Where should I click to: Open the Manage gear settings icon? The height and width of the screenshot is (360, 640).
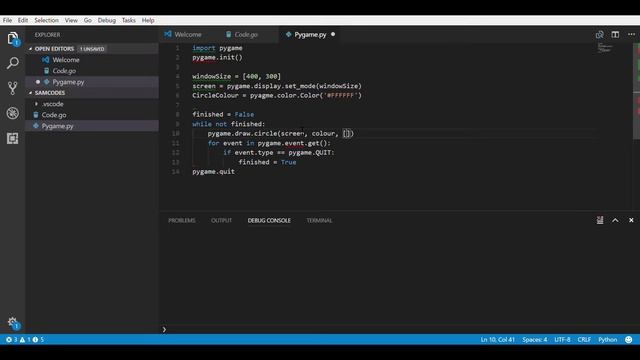coord(13,323)
